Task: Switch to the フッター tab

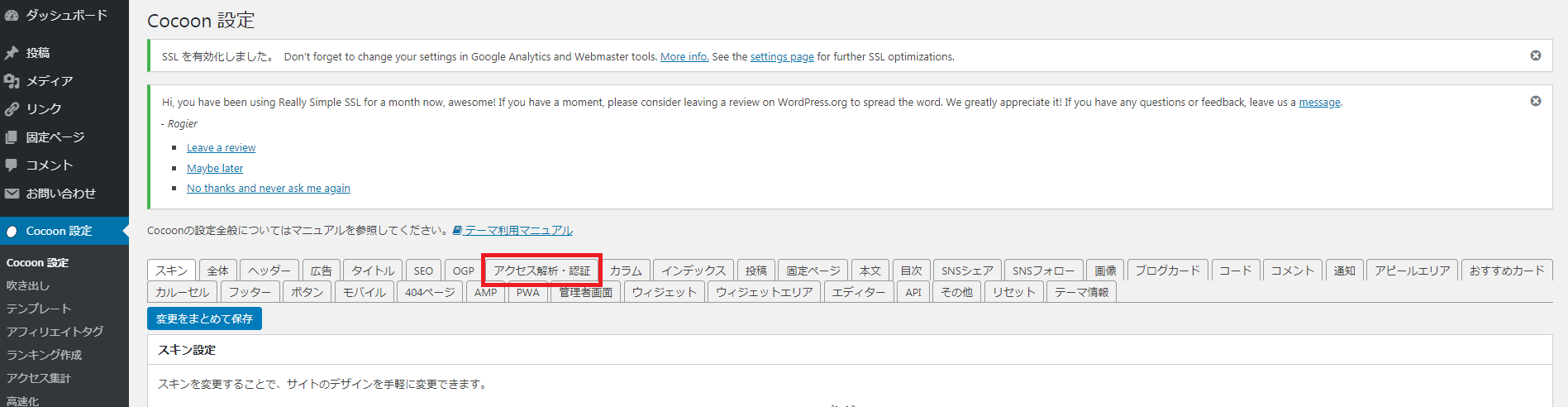Action: tap(250, 292)
